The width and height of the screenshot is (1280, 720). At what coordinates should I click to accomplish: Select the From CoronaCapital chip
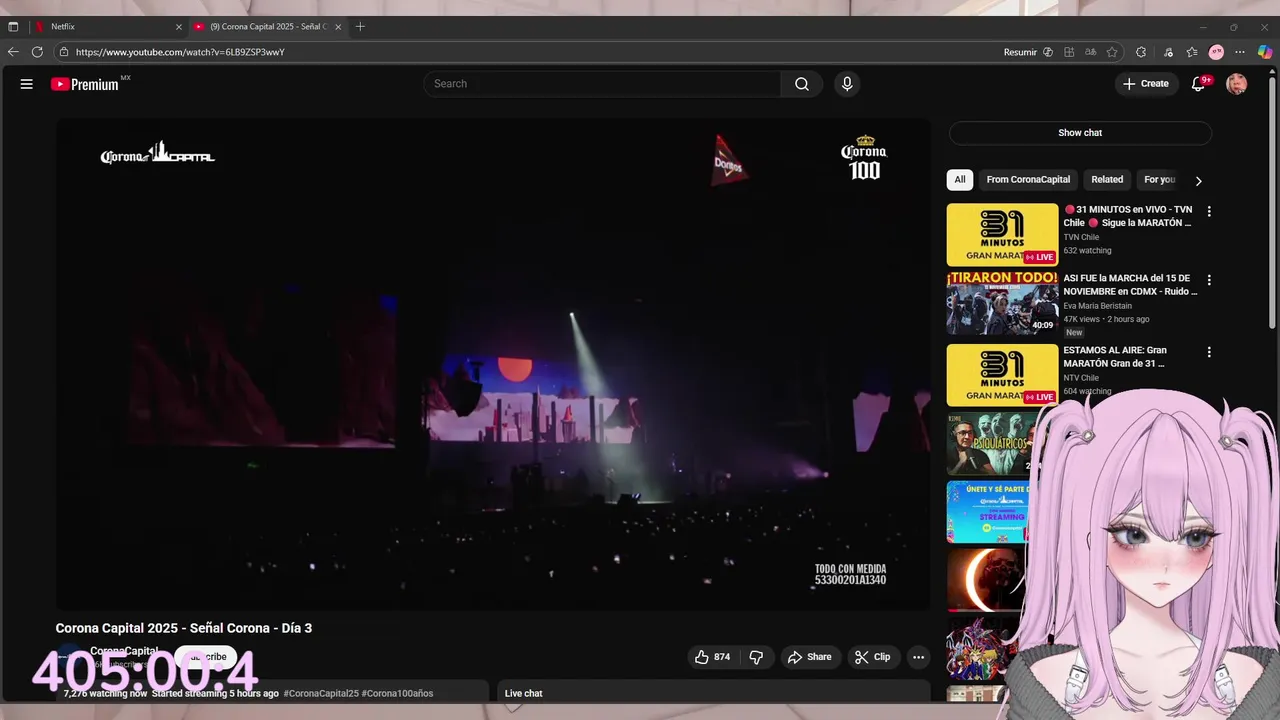[1028, 180]
